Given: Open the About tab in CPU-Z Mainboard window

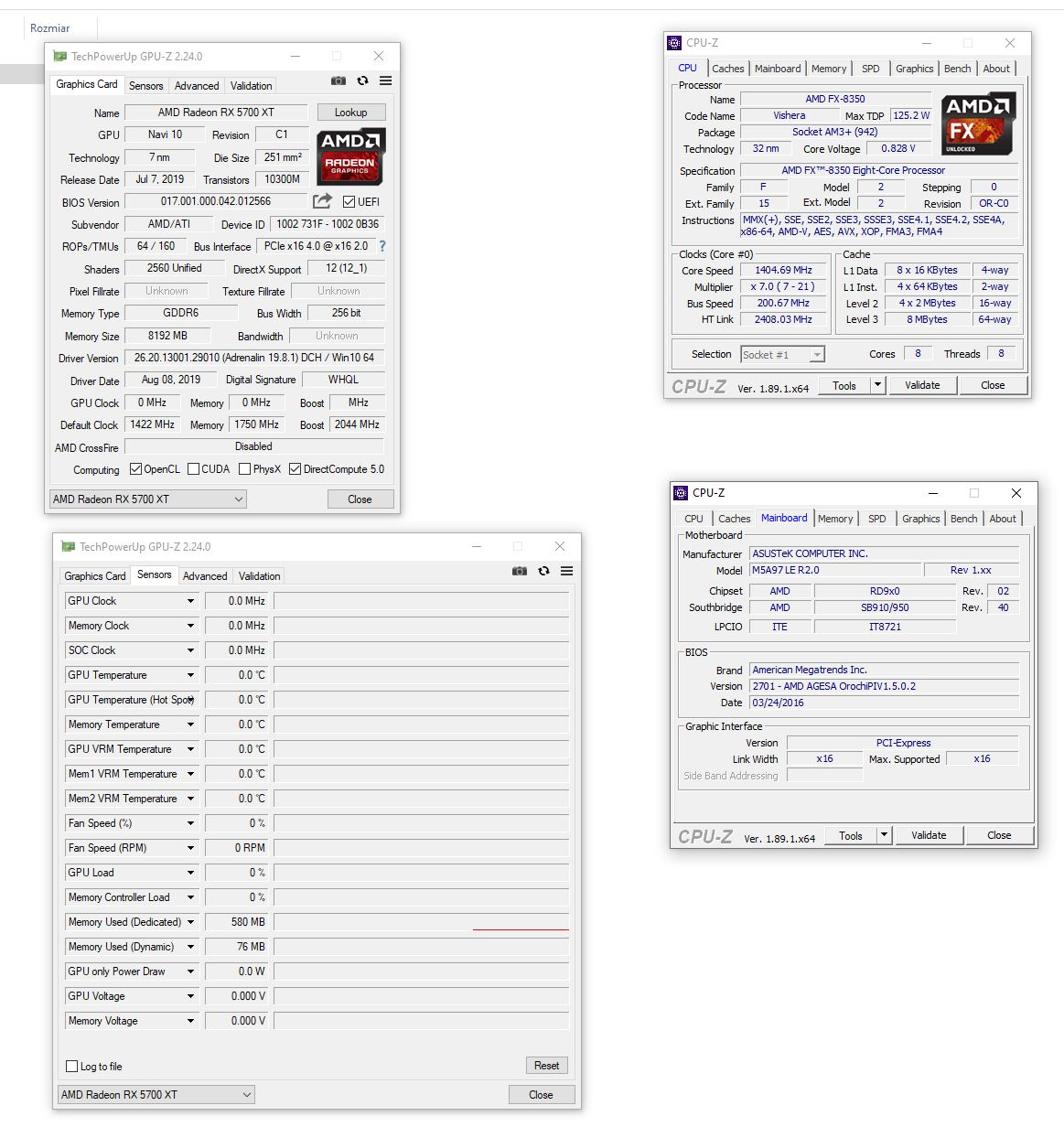Looking at the screenshot, I should click(x=1003, y=519).
